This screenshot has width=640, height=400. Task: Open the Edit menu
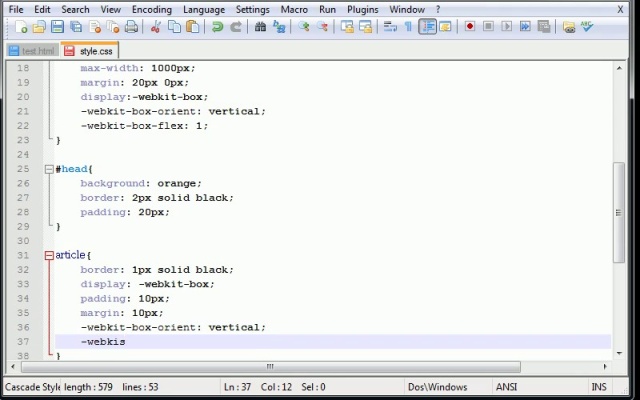42,9
